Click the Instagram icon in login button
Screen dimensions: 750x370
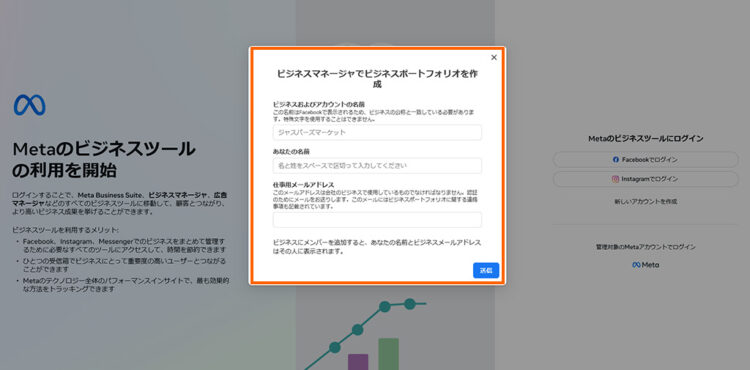pos(616,179)
